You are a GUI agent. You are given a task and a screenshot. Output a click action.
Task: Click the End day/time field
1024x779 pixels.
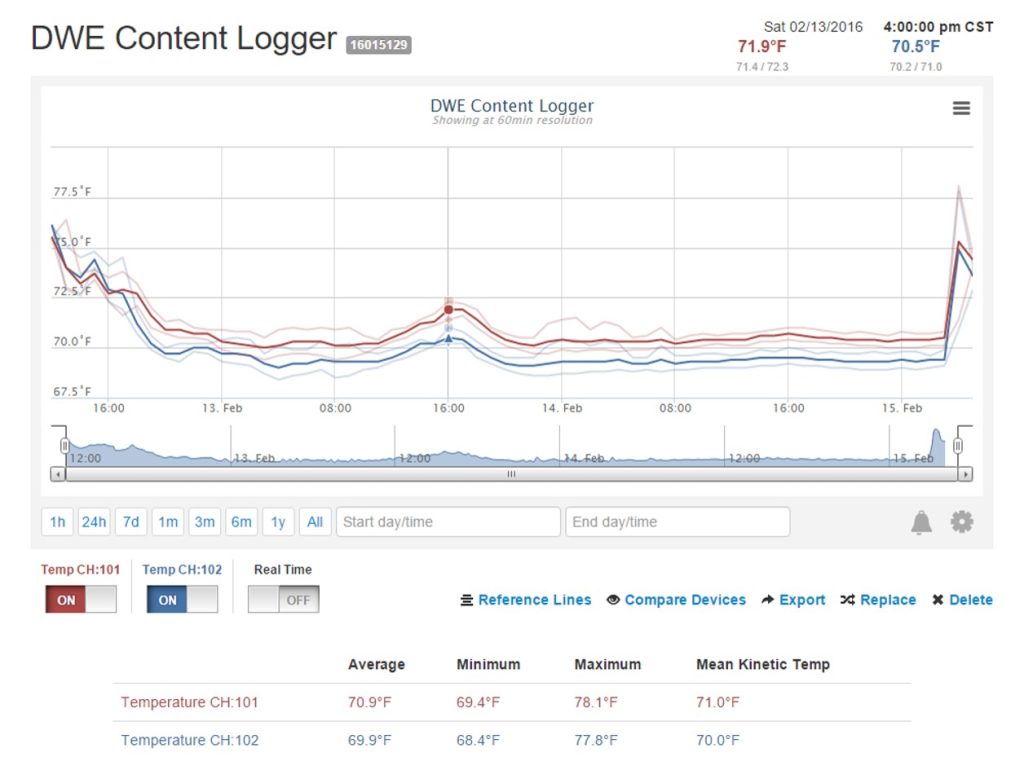(x=677, y=522)
